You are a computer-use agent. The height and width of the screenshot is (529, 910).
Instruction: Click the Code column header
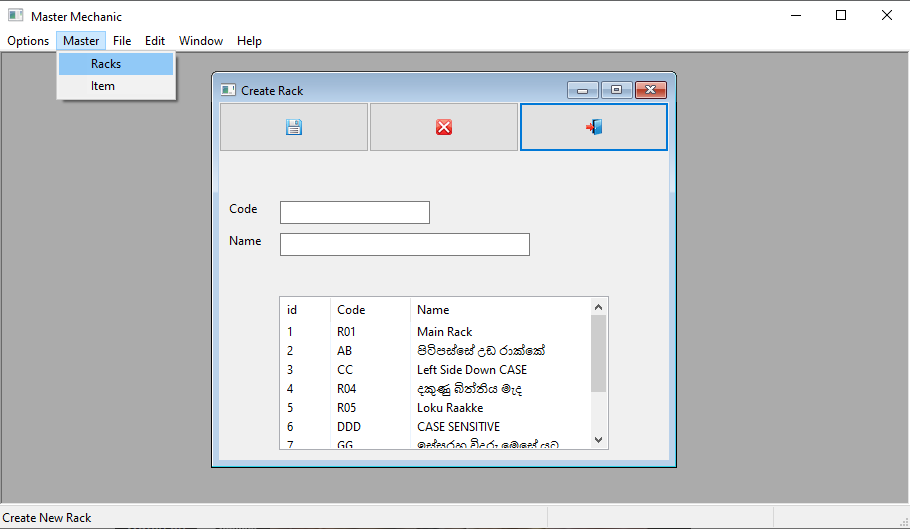370,310
